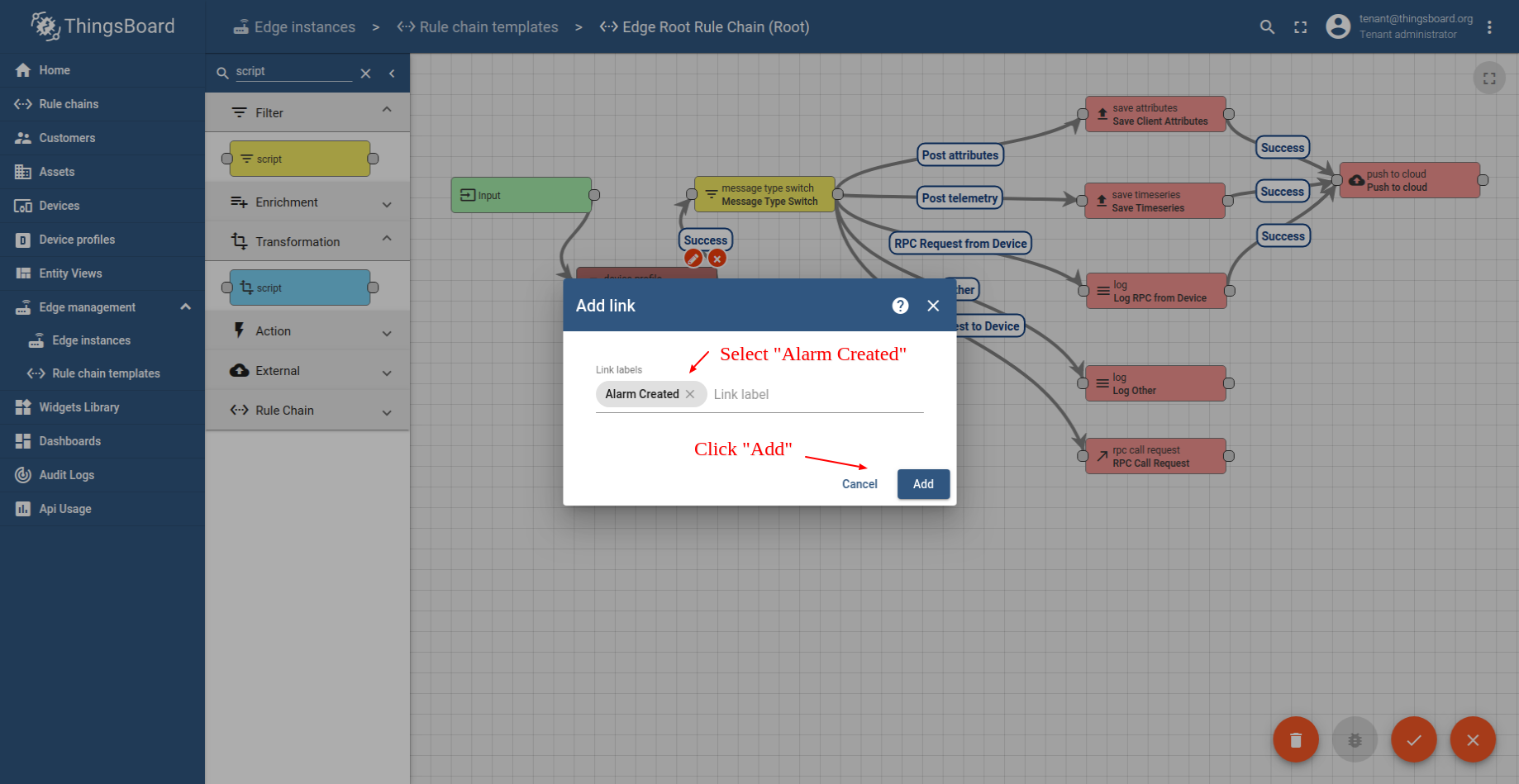Viewport: 1519px width, 784px height.
Task: Open the three-dot user menu
Action: [x=1489, y=27]
